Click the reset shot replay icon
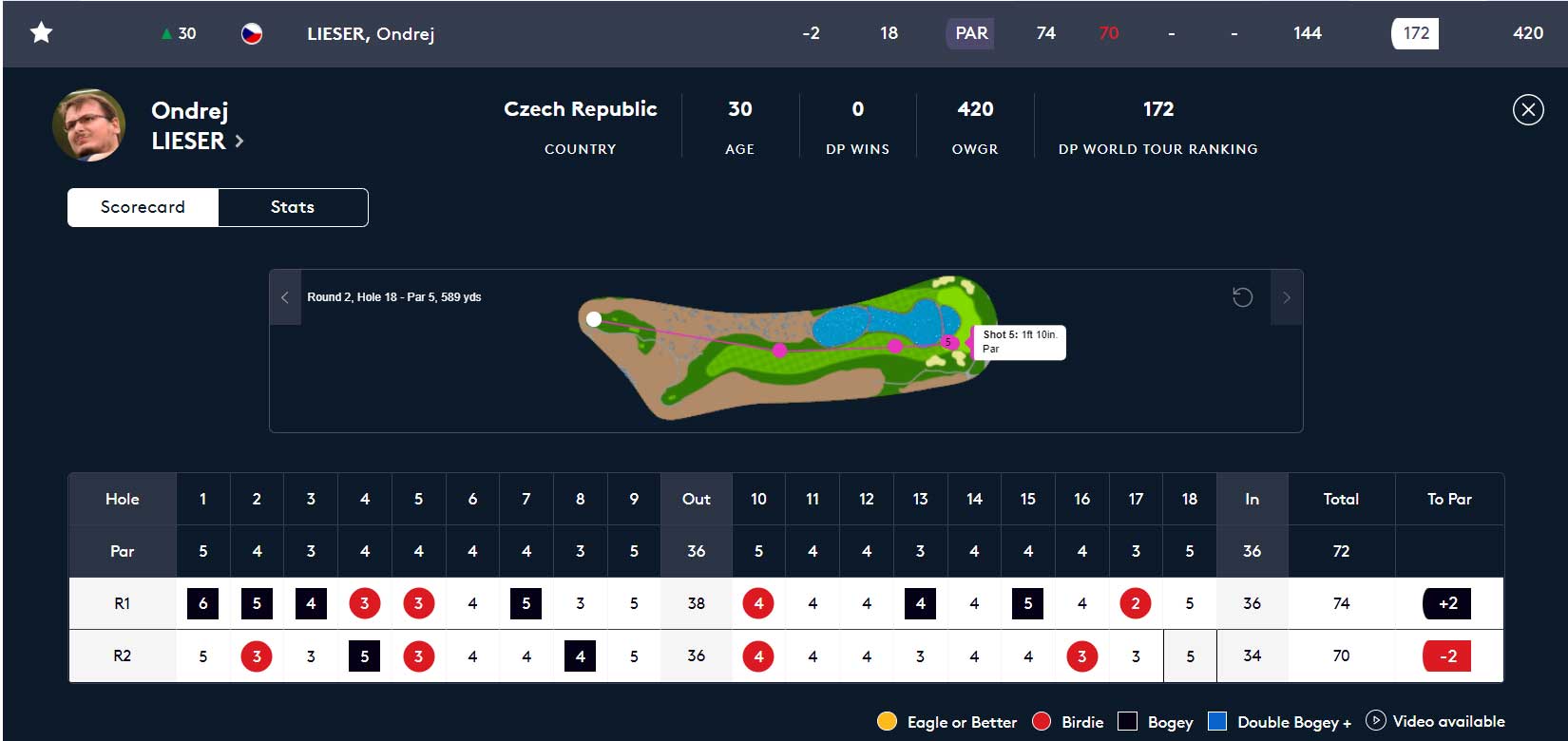This screenshot has width=1568, height=741. [1242, 297]
